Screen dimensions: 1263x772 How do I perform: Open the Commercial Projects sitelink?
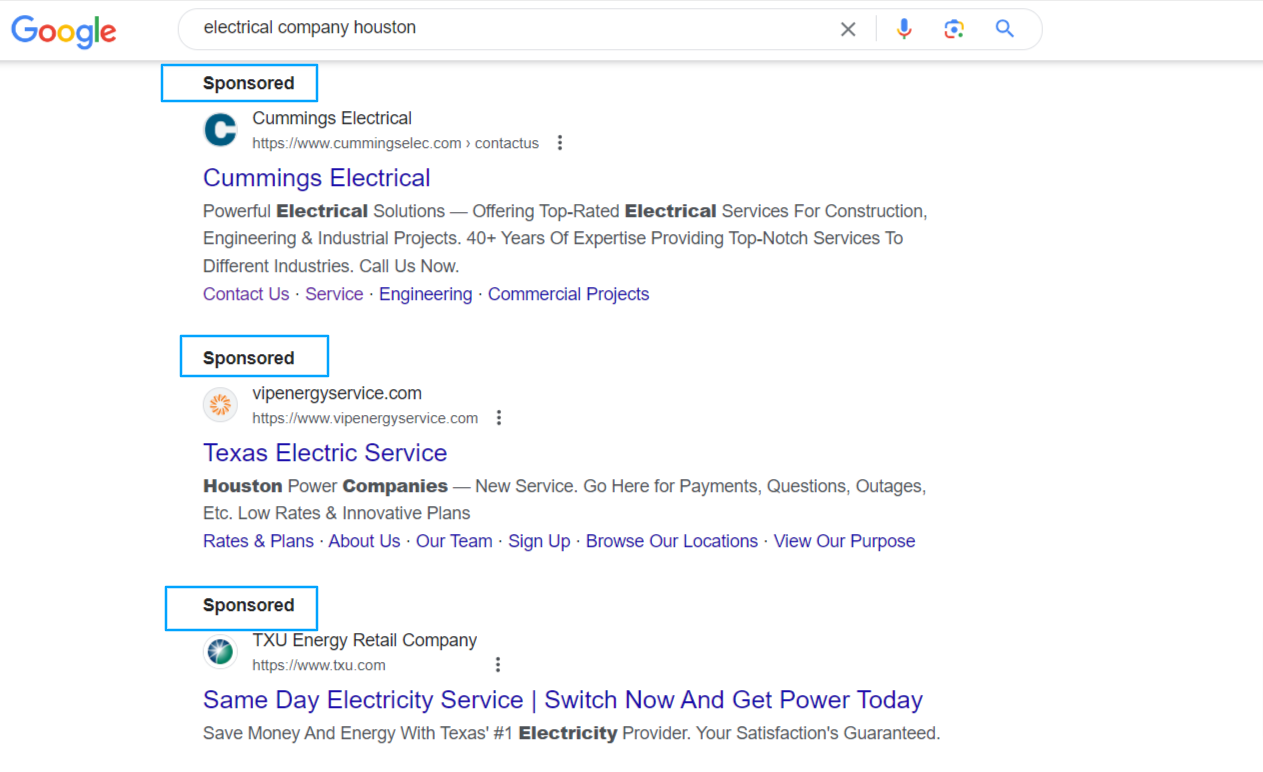(x=568, y=293)
